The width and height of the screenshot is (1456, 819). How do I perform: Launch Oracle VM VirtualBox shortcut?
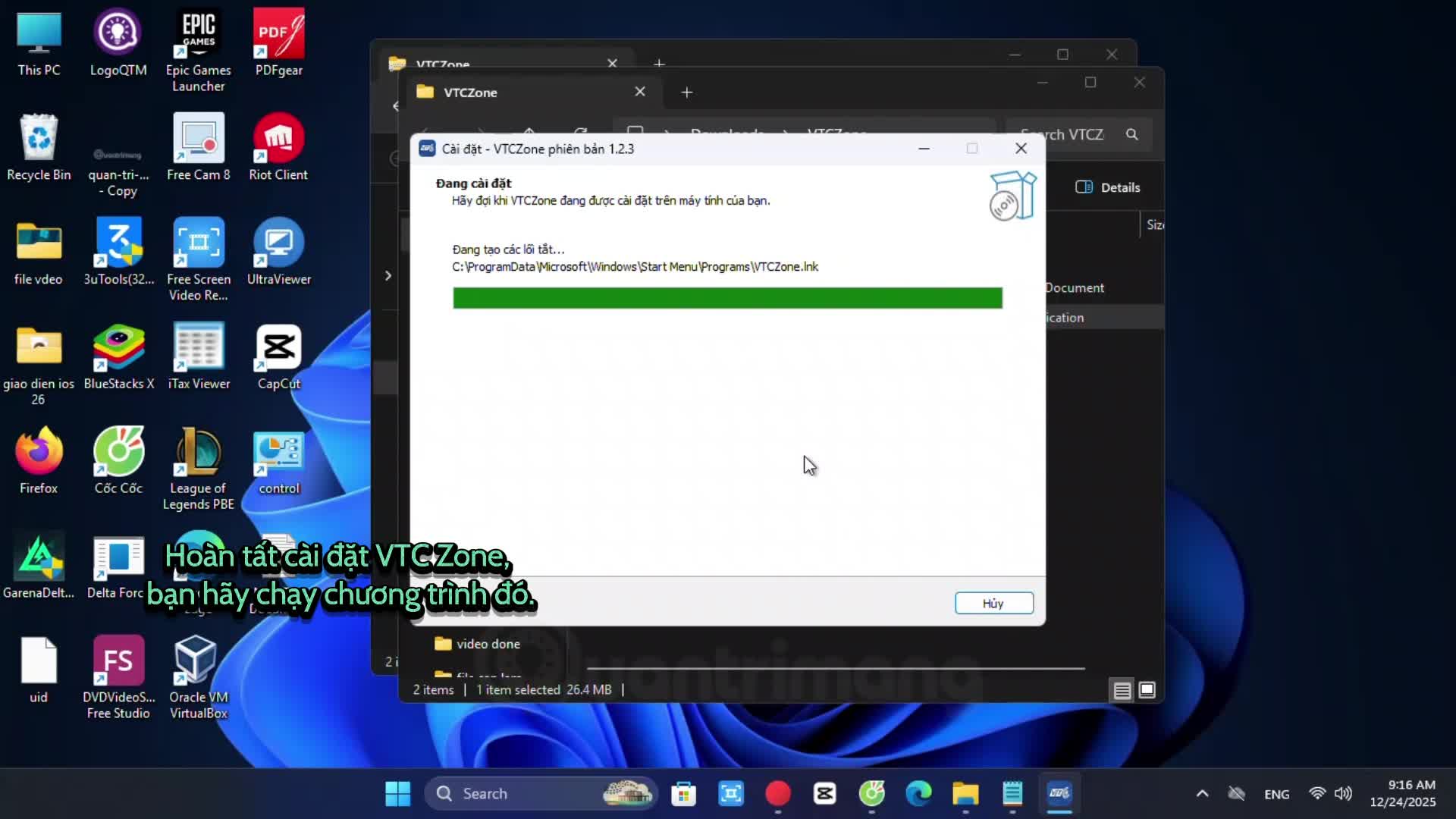(x=199, y=678)
